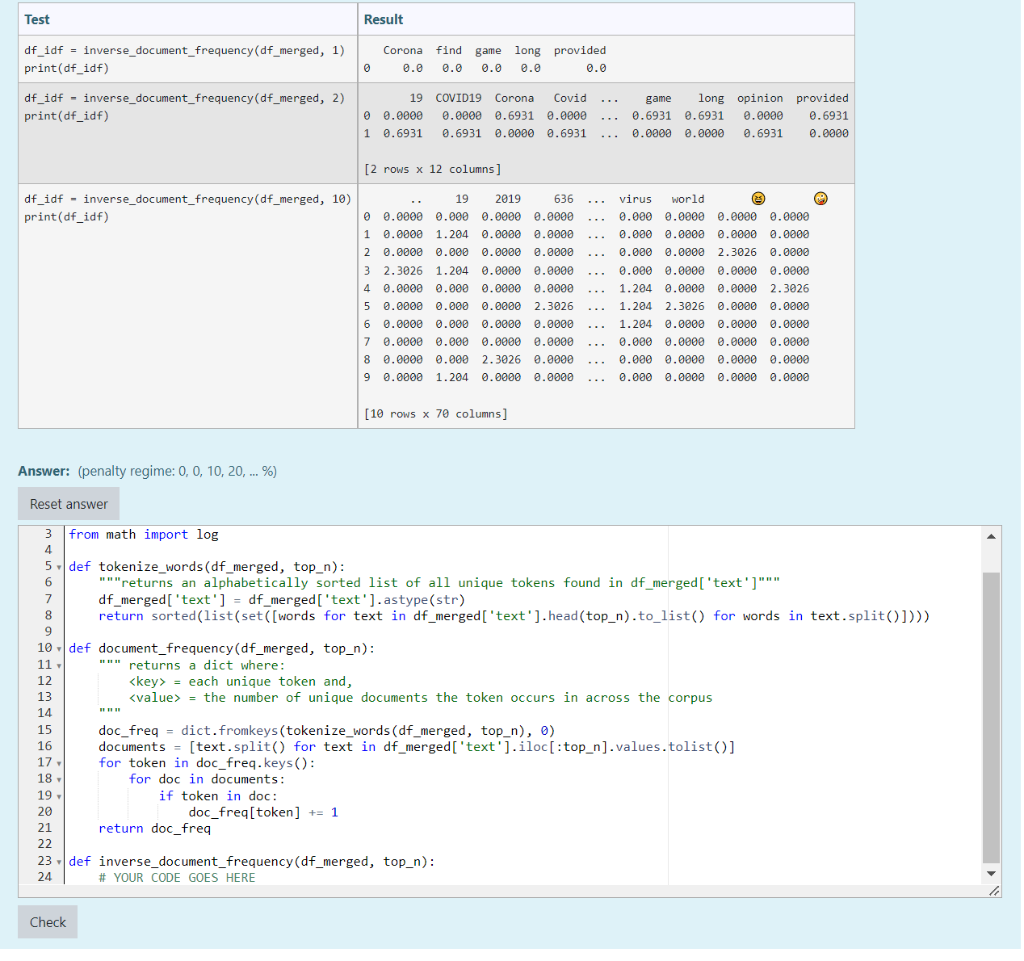The width and height of the screenshot is (1024, 961).
Task: Click the scrollbar down arrow in the editor
Action: [991, 871]
